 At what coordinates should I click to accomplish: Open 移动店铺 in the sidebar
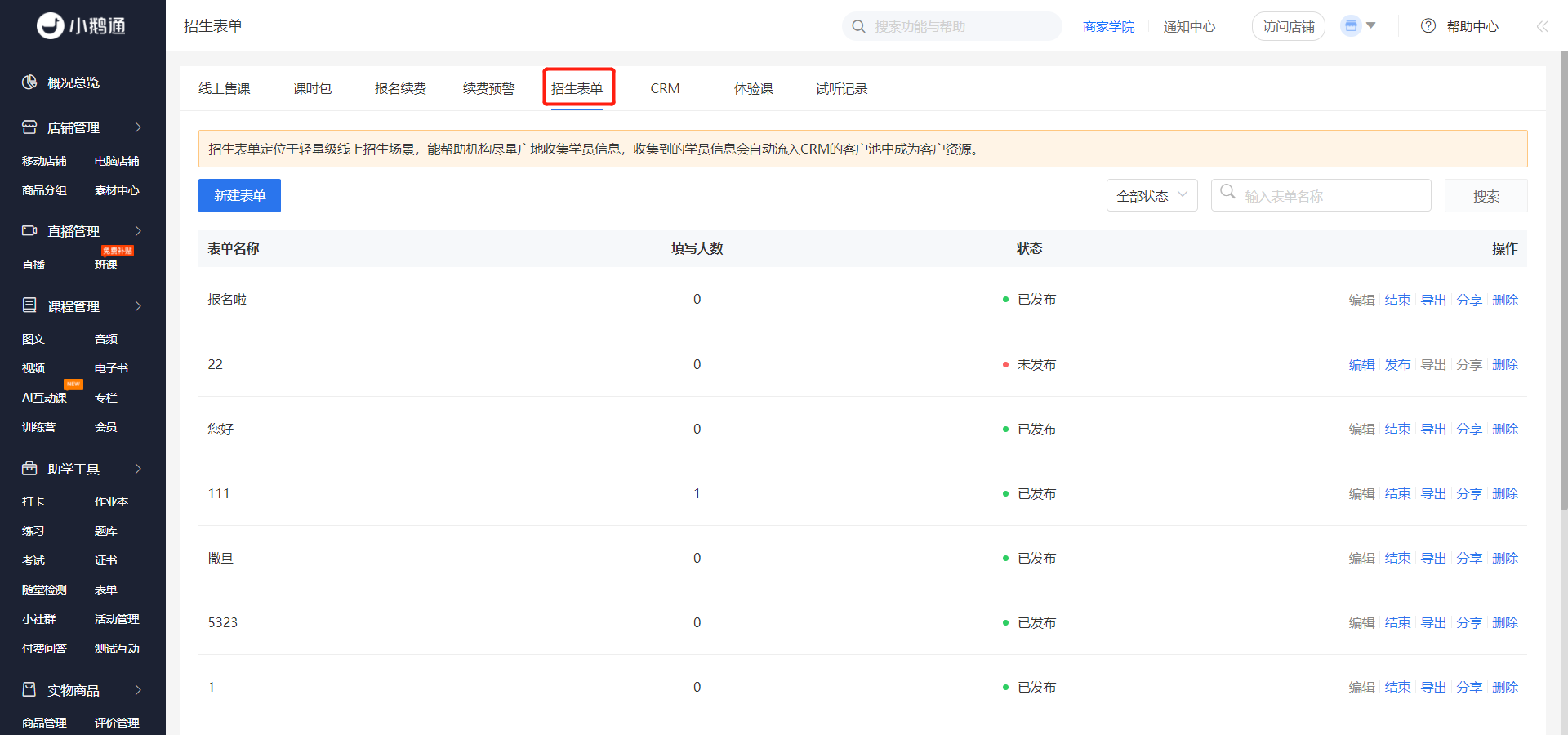pos(44,161)
